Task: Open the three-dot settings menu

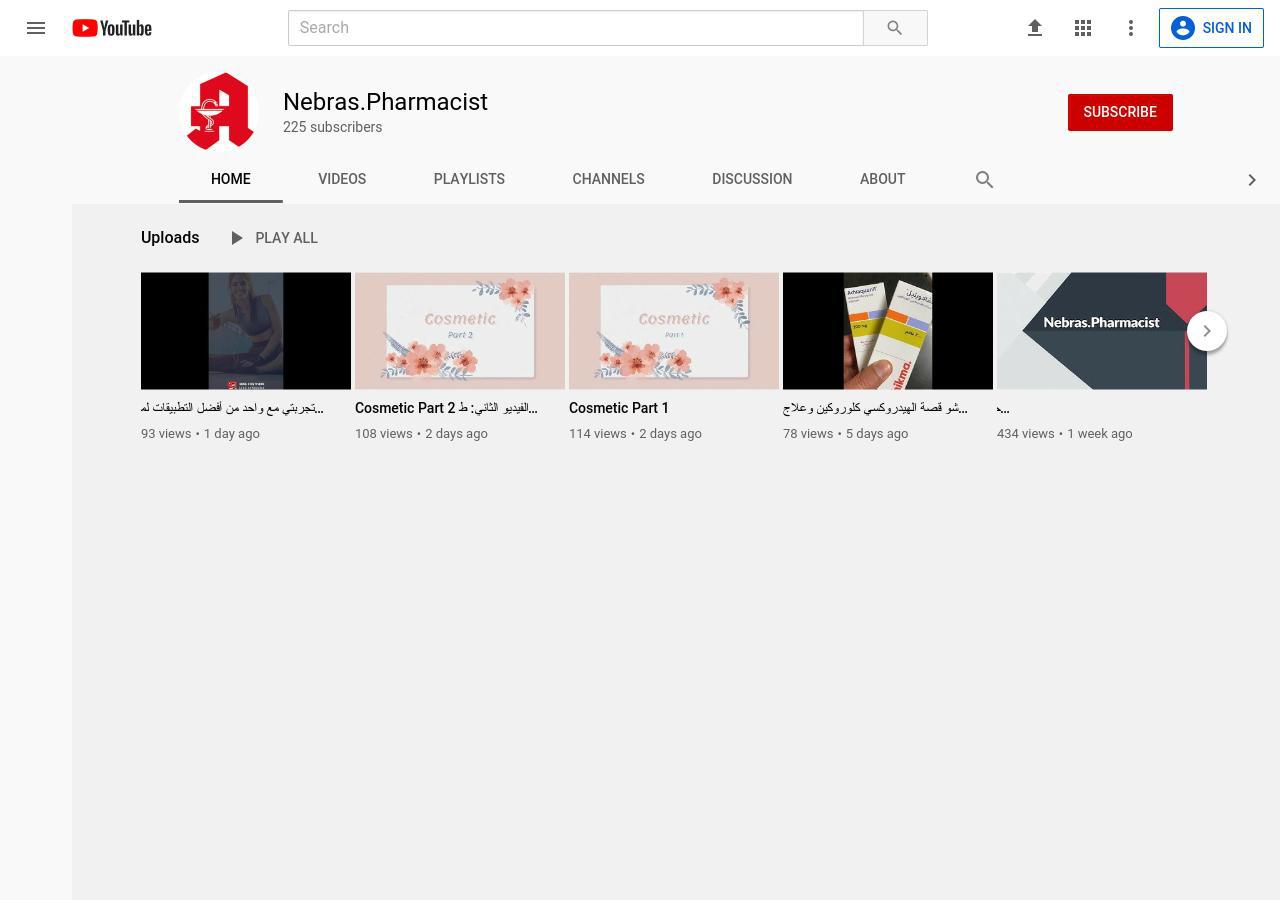Action: pyautogui.click(x=1131, y=28)
